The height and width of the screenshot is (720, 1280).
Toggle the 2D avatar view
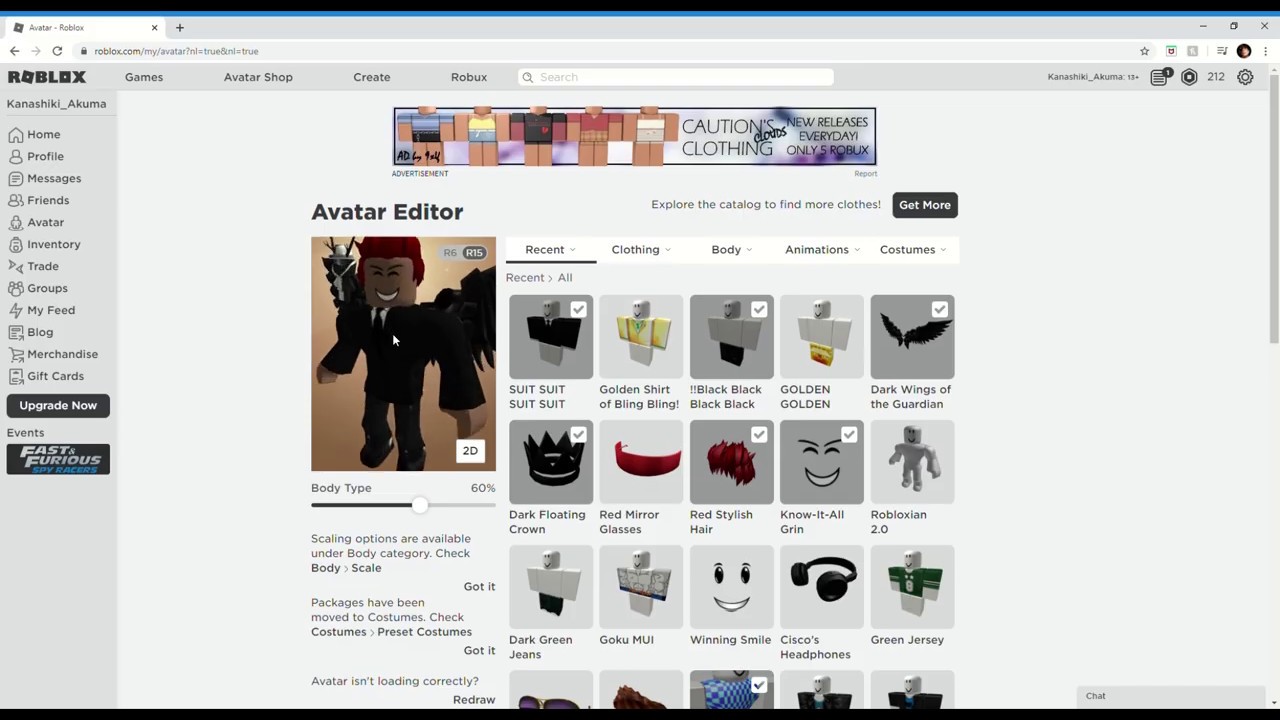tap(470, 451)
